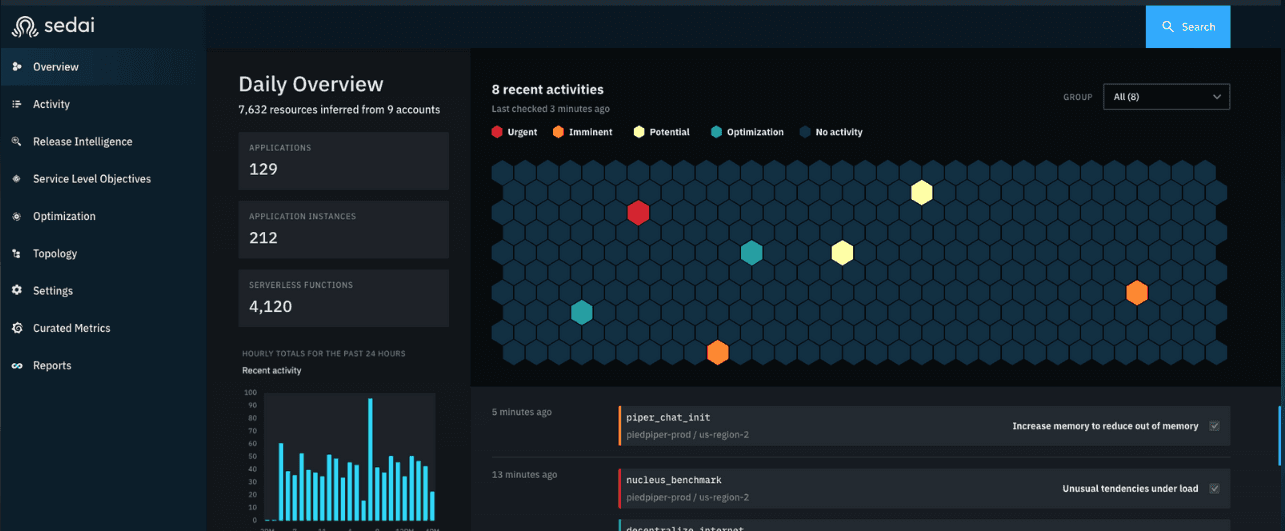This screenshot has height=531, width=1285.
Task: Click 'Increase memory to reduce out of memory'
Action: [x=1105, y=426]
